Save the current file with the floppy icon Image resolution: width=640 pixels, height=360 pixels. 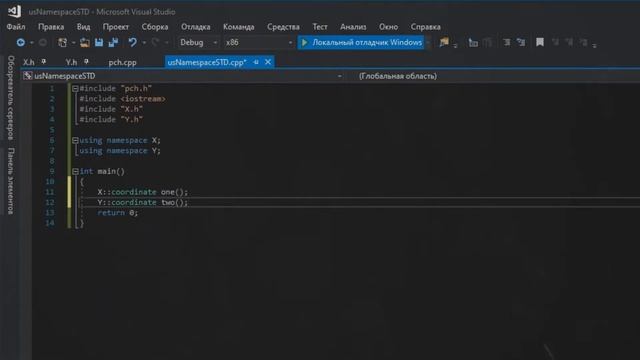99,42
